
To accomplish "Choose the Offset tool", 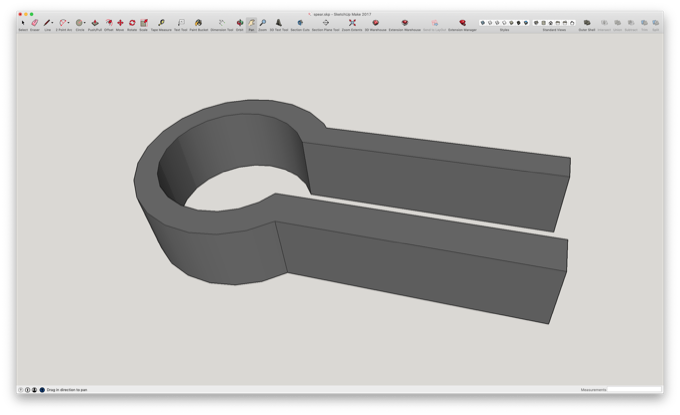I will (x=109, y=23).
